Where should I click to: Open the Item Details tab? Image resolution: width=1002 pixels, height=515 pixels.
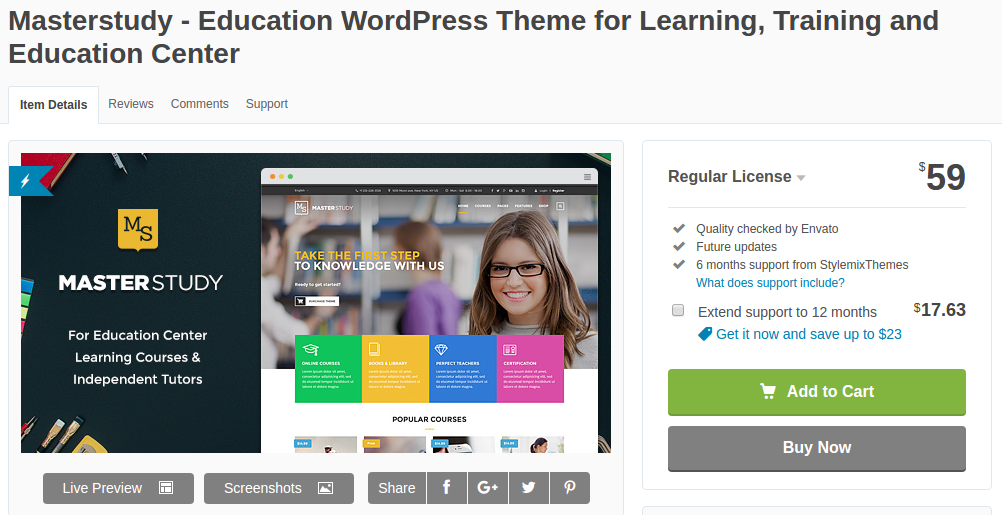(54, 105)
